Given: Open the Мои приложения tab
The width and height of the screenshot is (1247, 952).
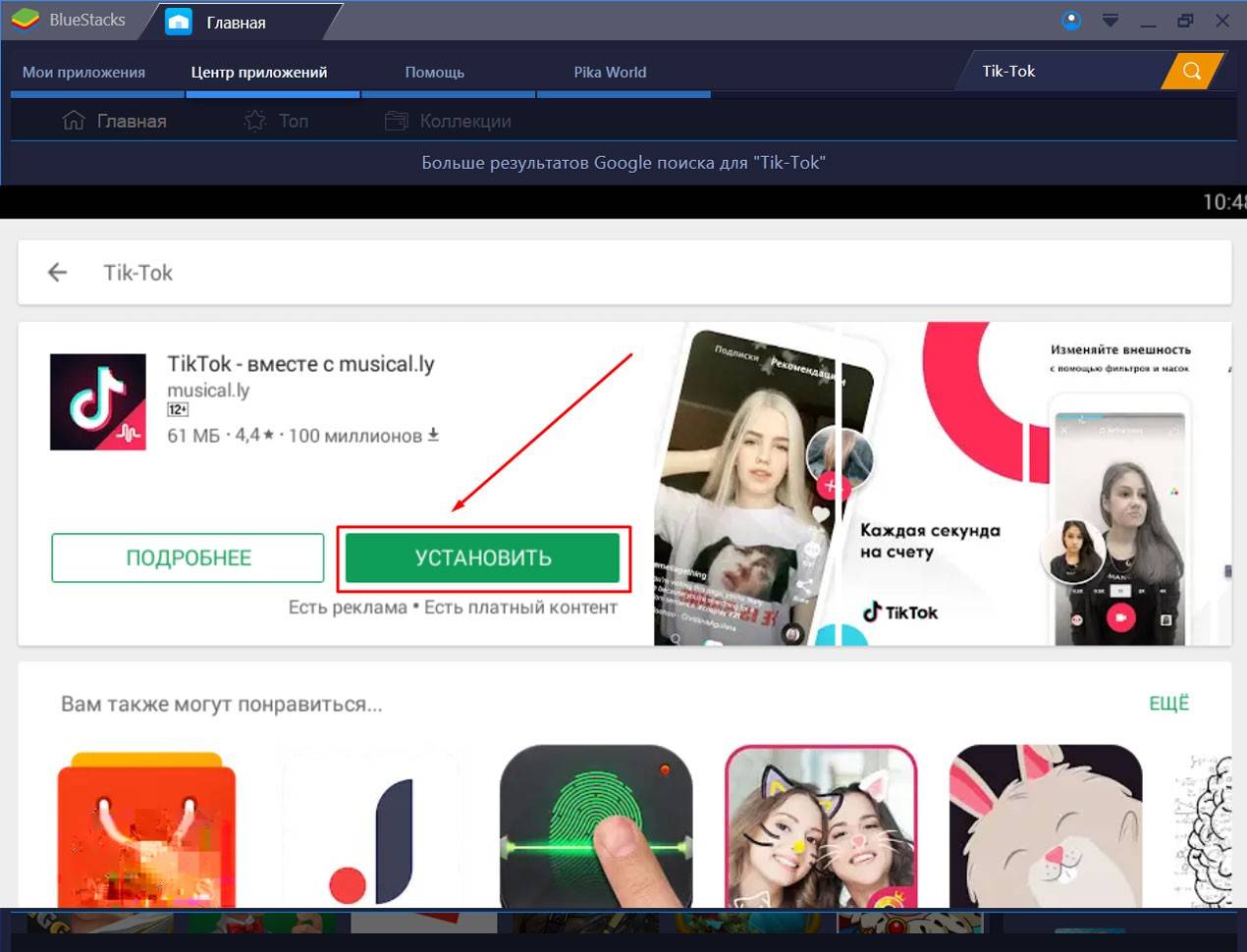Looking at the screenshot, I should click(84, 72).
